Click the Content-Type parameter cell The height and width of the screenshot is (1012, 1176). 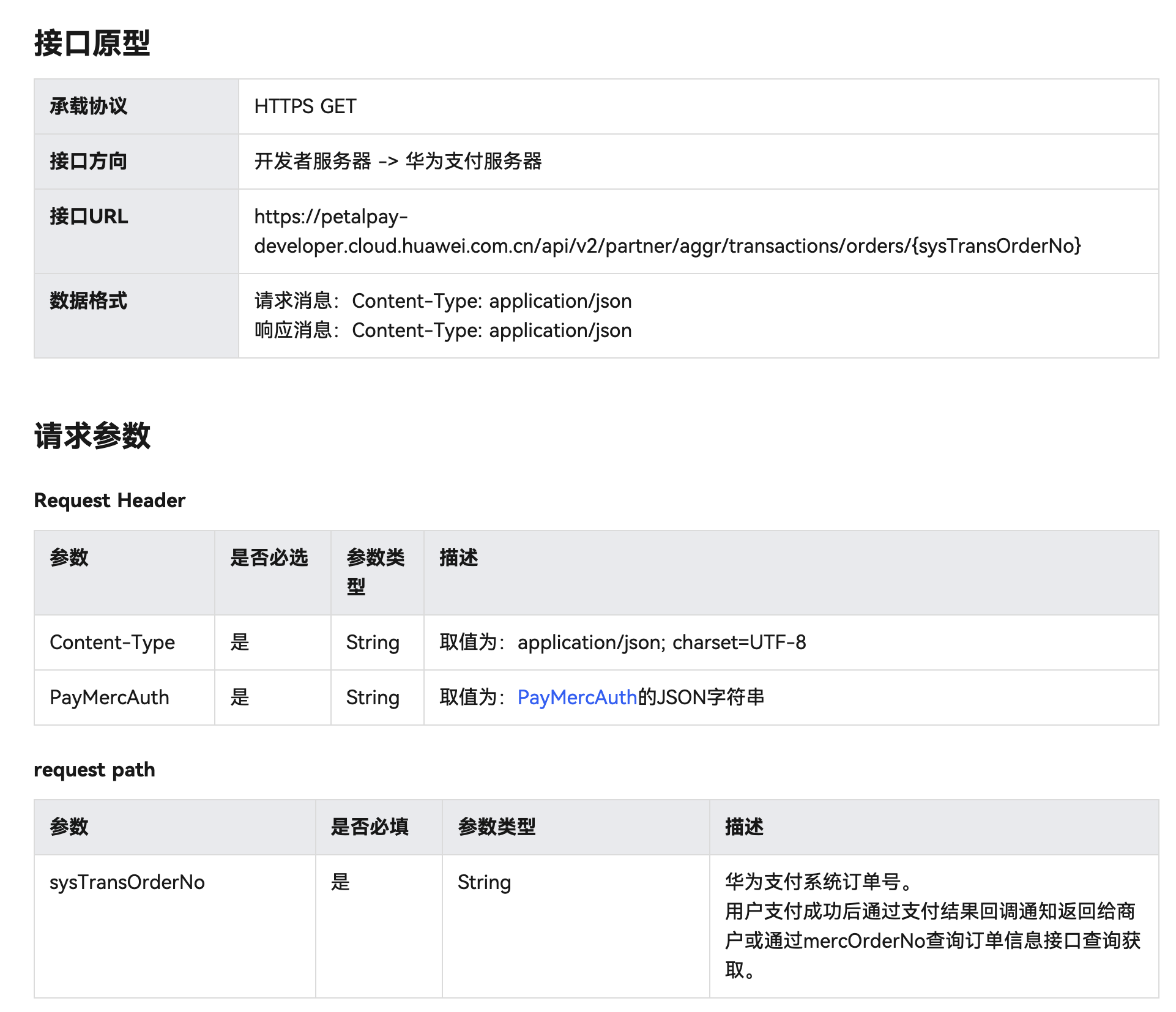(x=112, y=642)
